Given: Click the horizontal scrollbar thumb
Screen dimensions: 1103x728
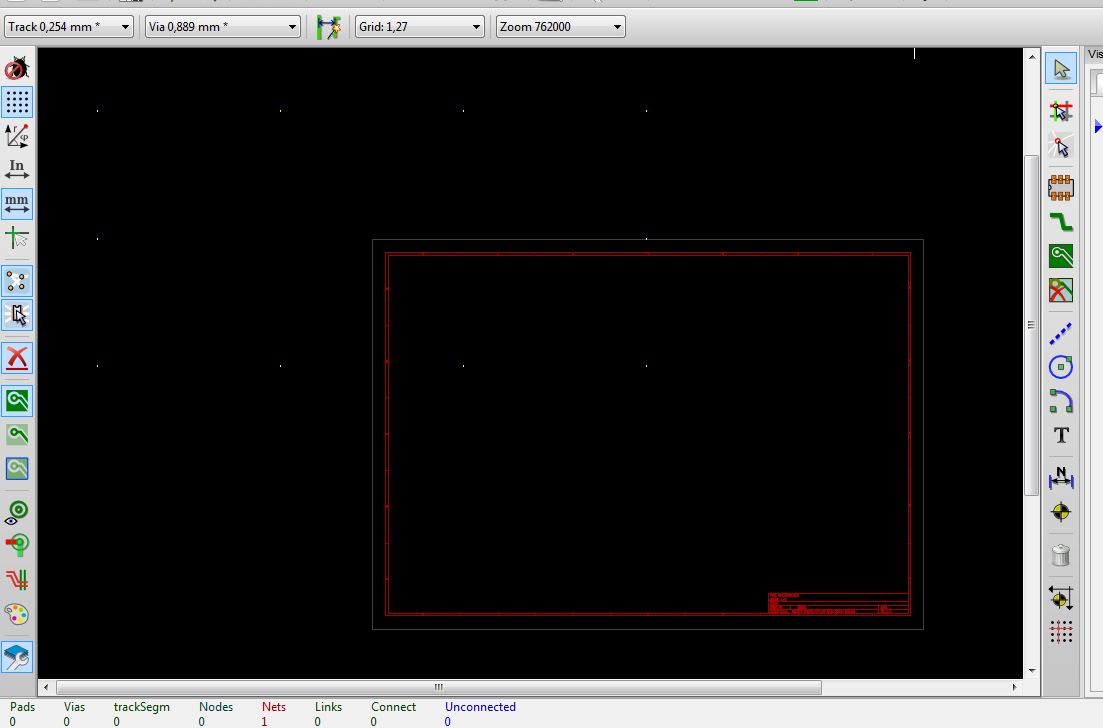Looking at the screenshot, I should tap(438, 688).
